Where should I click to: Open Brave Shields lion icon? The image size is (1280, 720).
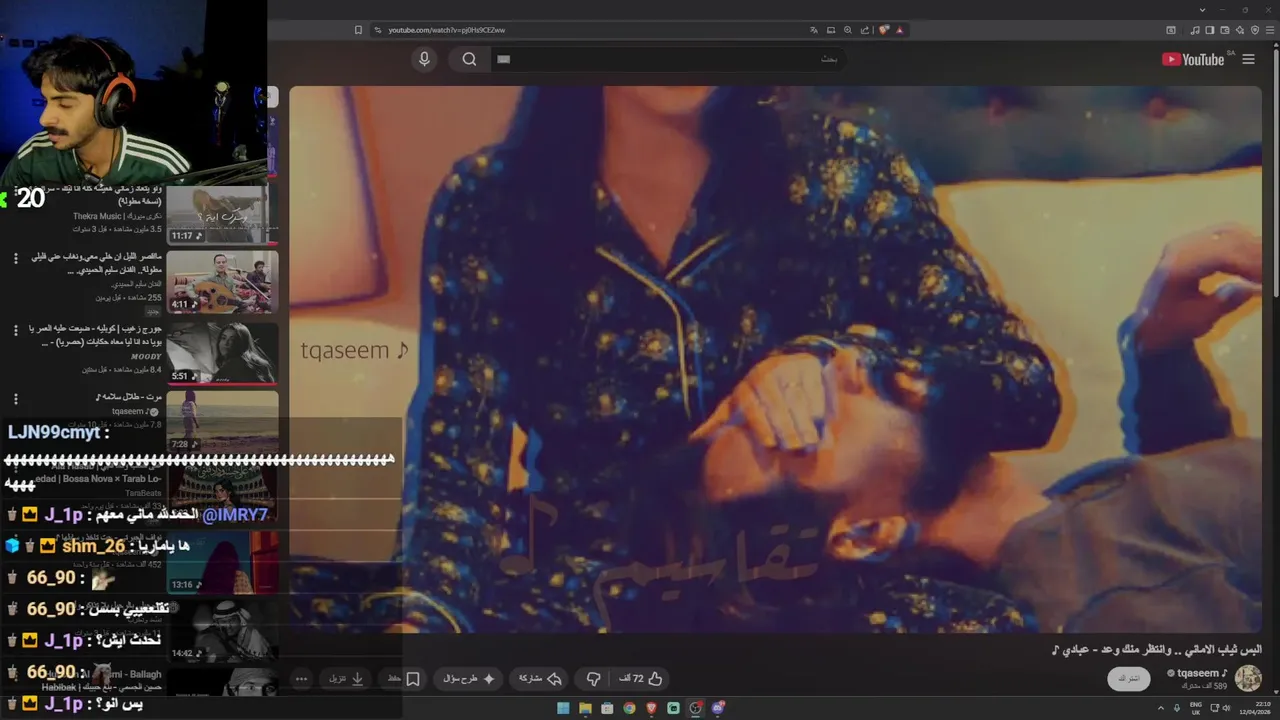click(x=884, y=30)
